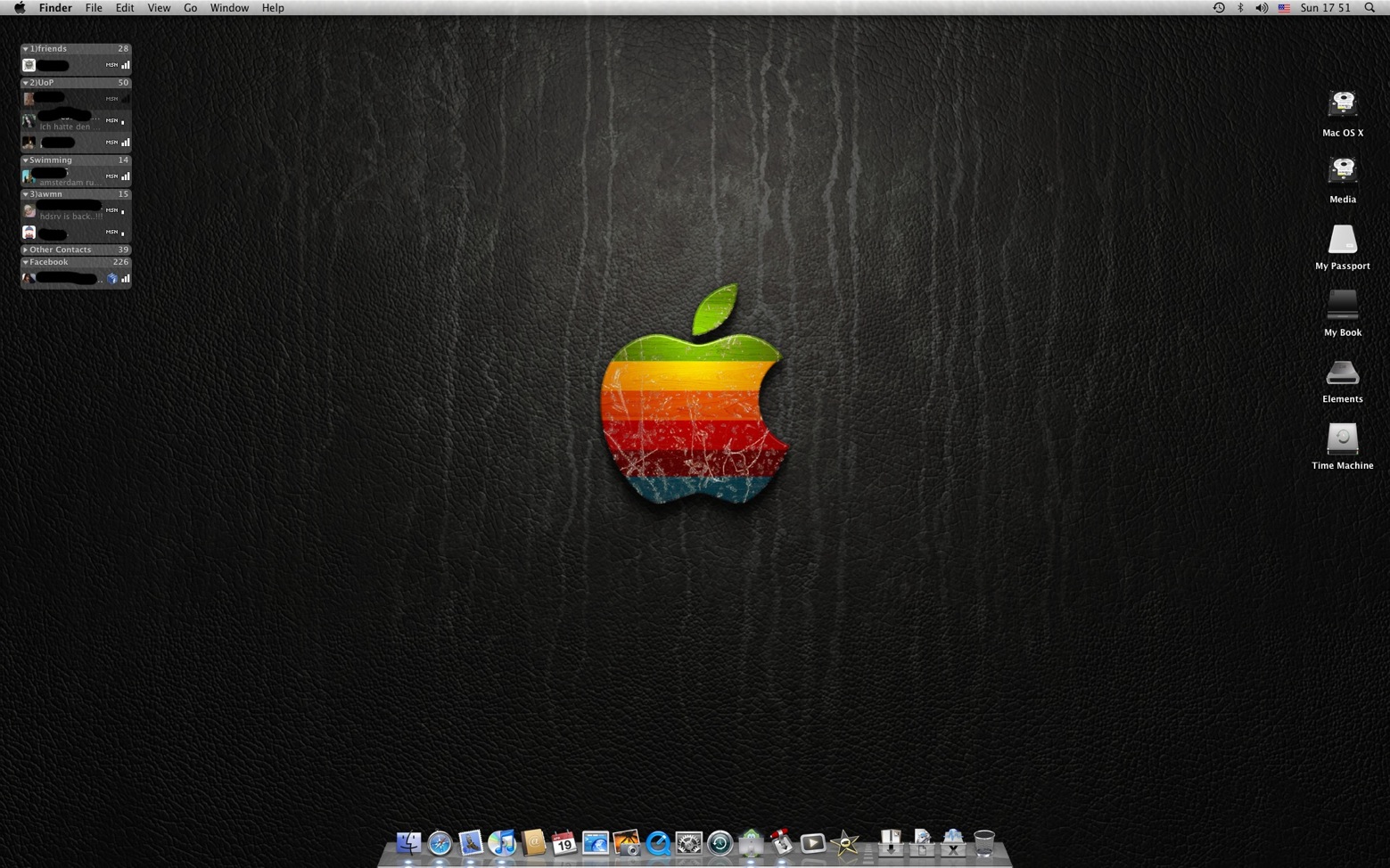Launch Safari from the Dock
The height and width of the screenshot is (868, 1390).
[x=440, y=843]
